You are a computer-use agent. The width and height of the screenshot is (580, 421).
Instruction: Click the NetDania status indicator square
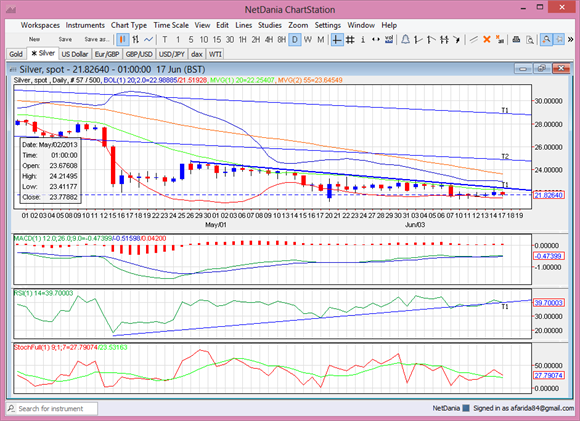point(466,408)
